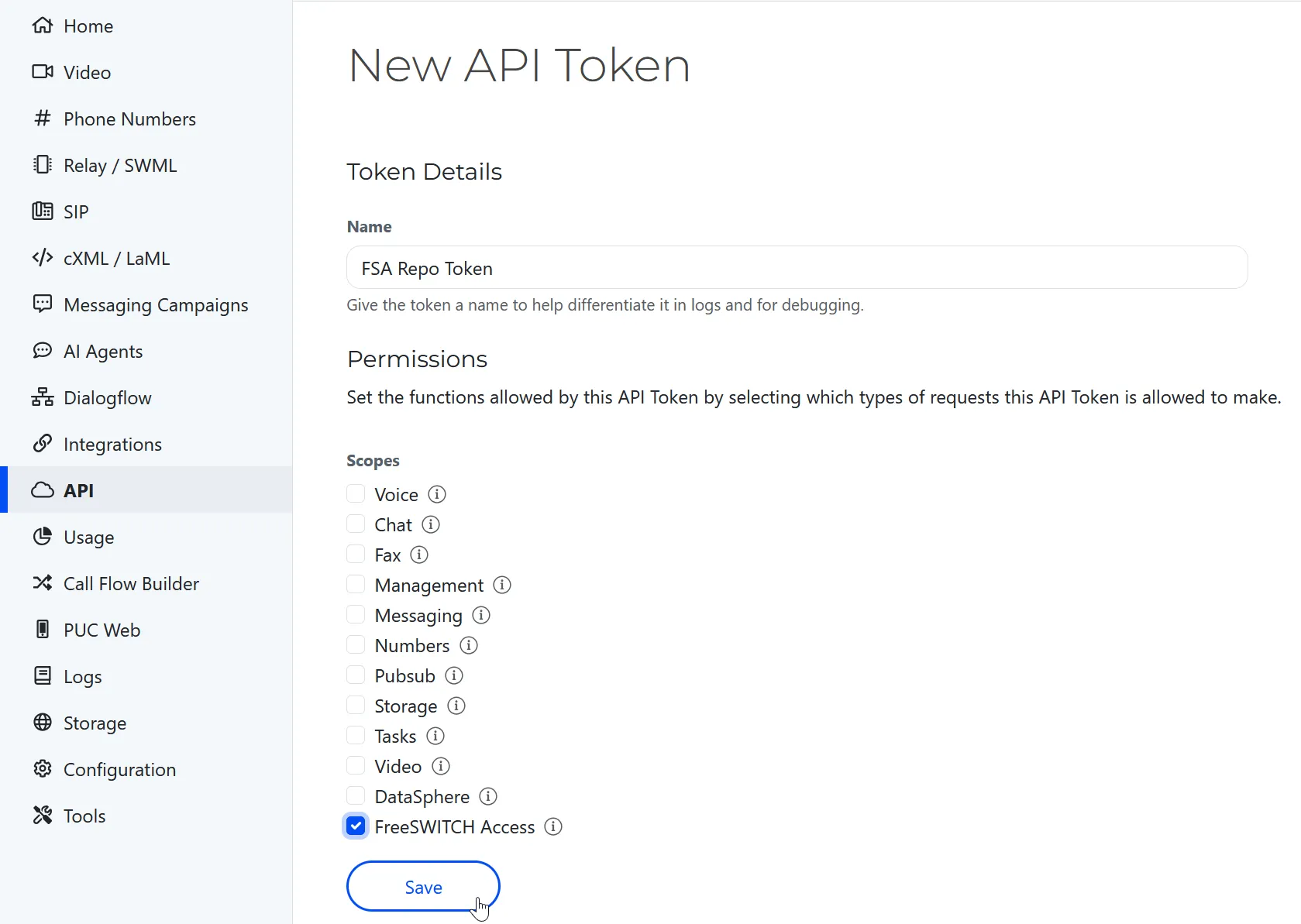Click the Integrations link icon
1301x924 pixels.
43,444
